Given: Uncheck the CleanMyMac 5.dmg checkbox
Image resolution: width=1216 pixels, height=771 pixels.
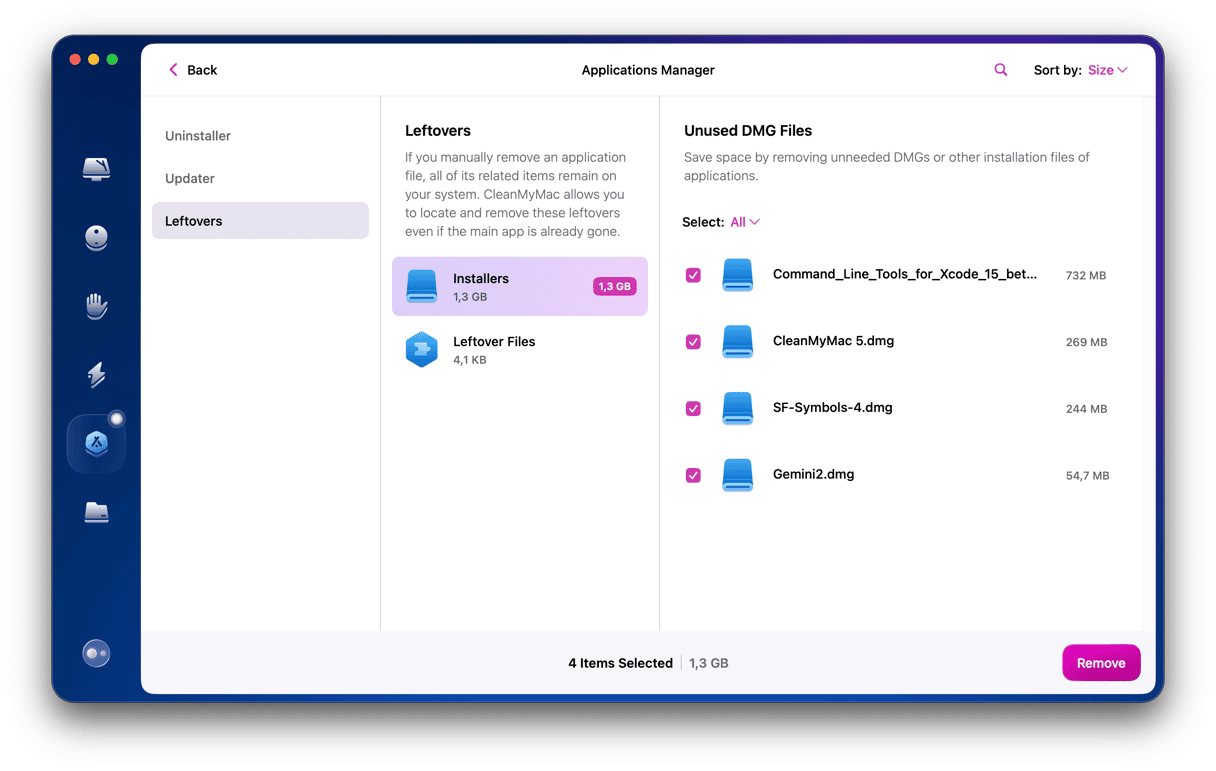Looking at the screenshot, I should pyautogui.click(x=693, y=342).
